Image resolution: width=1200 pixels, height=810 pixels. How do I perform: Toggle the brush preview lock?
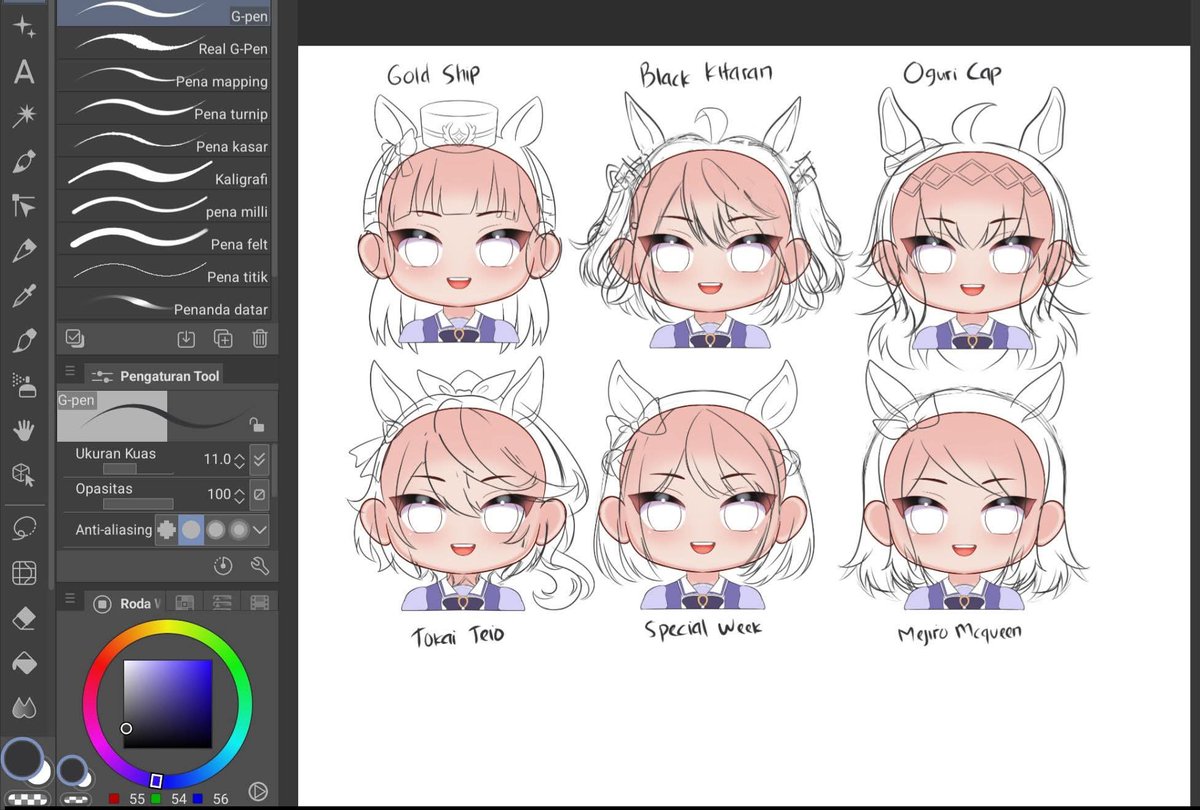click(x=256, y=423)
